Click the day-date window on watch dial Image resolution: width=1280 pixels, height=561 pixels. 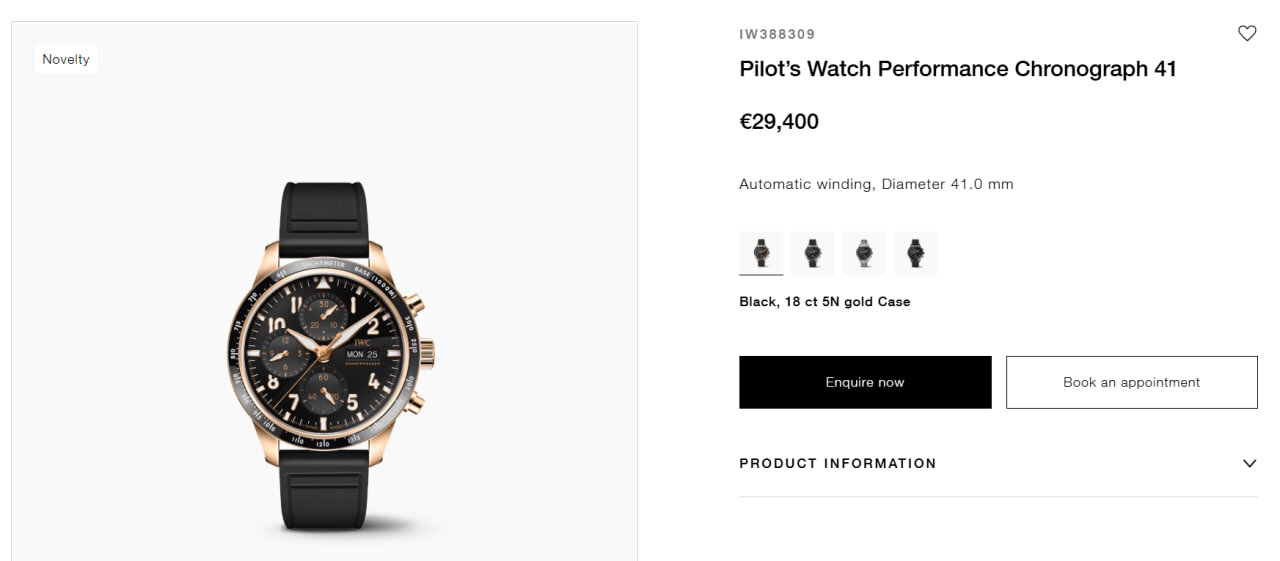[362, 354]
